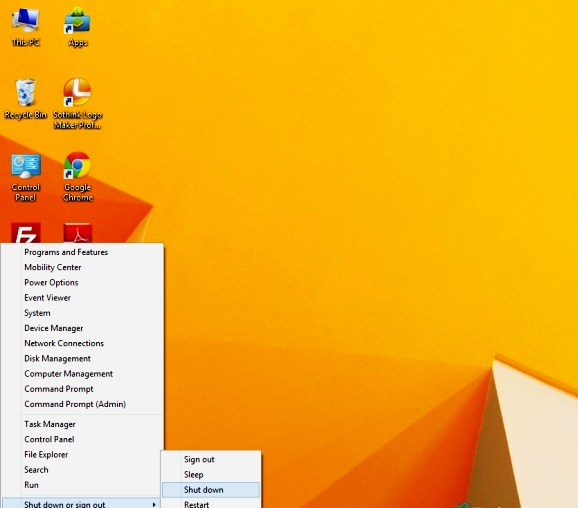Image resolution: width=578 pixels, height=508 pixels.
Task: Click the System menu entry
Action: click(x=82, y=313)
